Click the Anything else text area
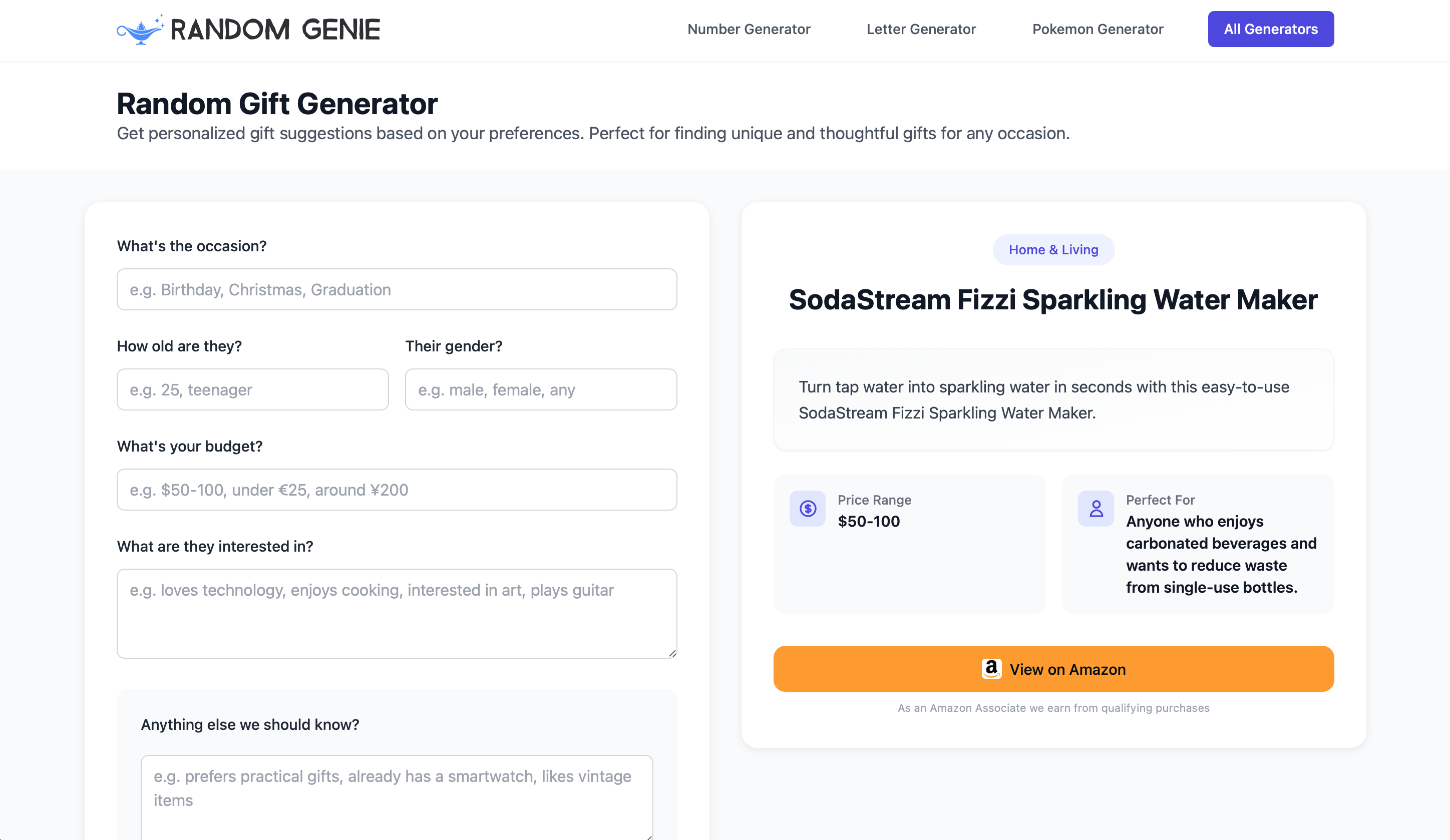The height and width of the screenshot is (840, 1450). [397, 797]
